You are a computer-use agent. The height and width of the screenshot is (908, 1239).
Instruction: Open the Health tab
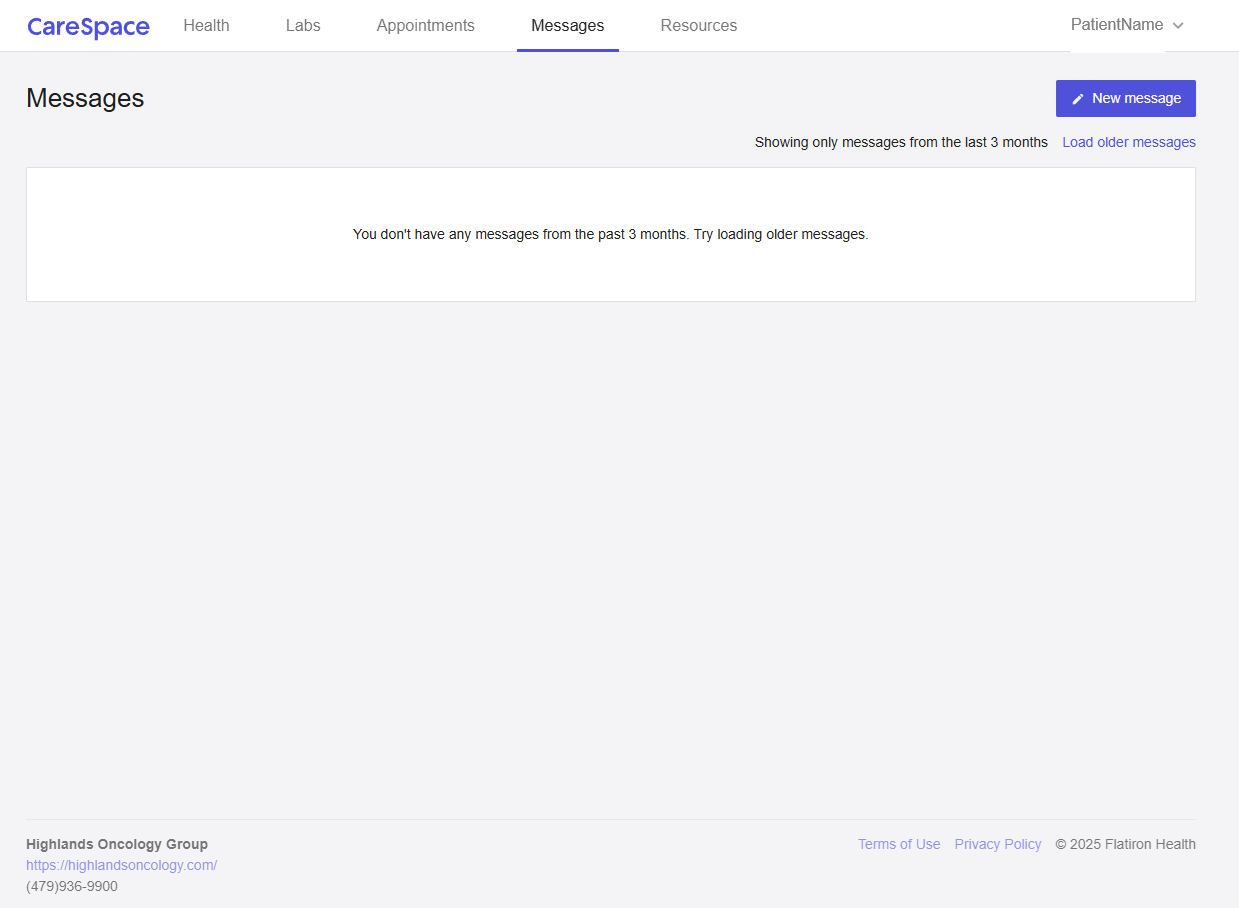pyautogui.click(x=206, y=26)
